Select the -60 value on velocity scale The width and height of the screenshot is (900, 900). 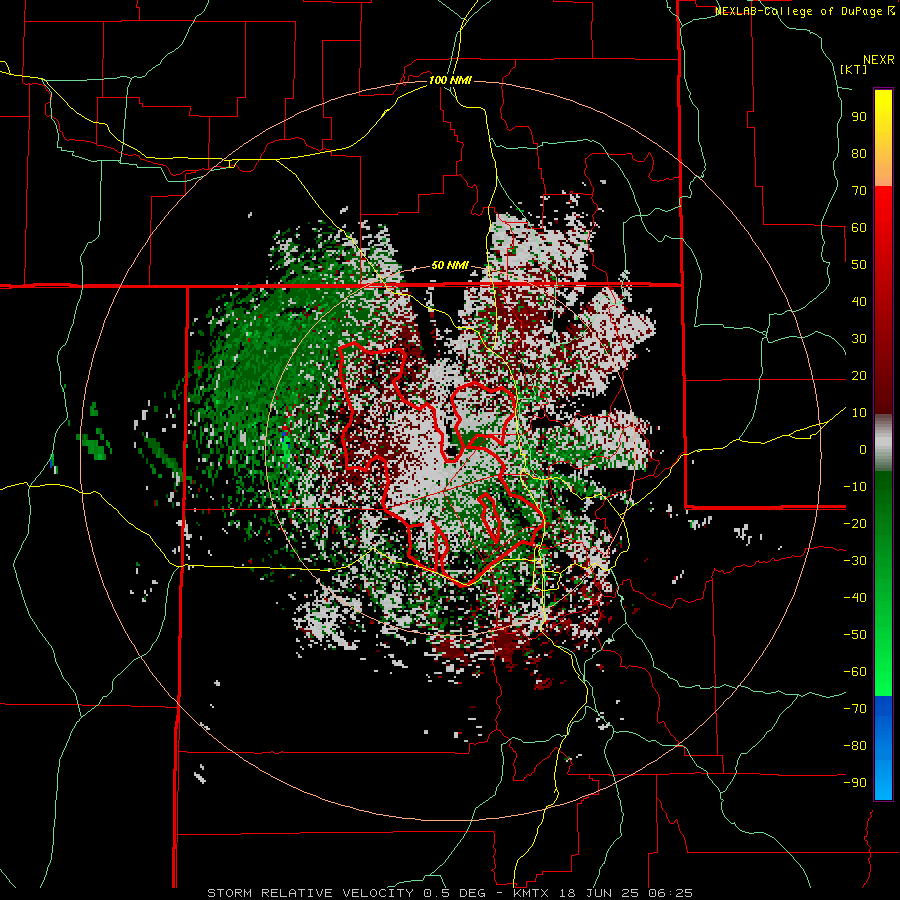click(x=855, y=672)
